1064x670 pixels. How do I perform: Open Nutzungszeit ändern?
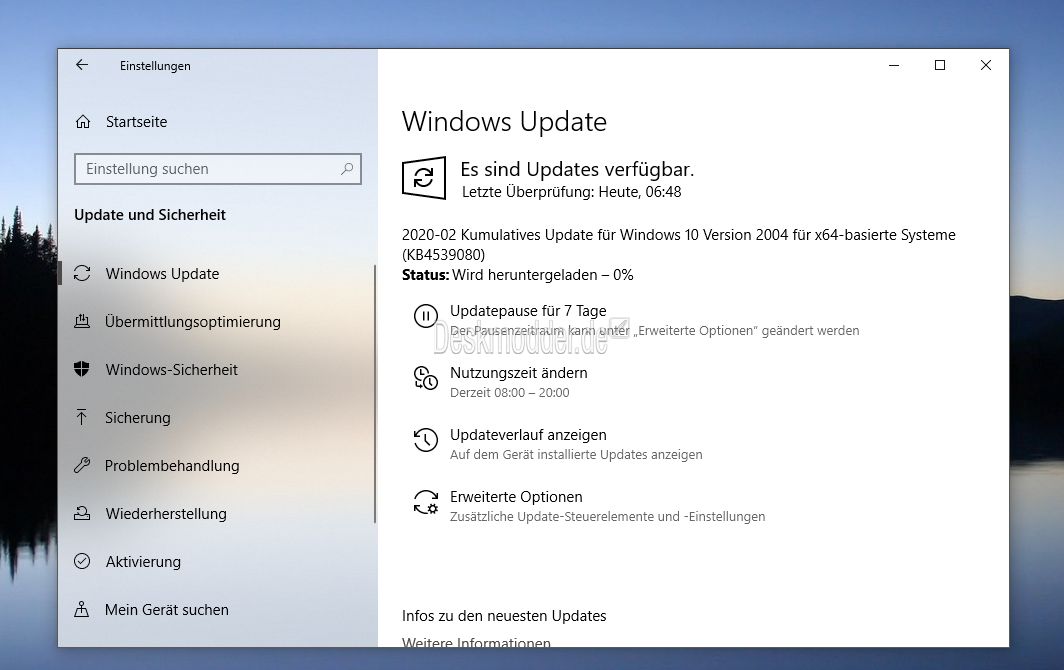[518, 373]
